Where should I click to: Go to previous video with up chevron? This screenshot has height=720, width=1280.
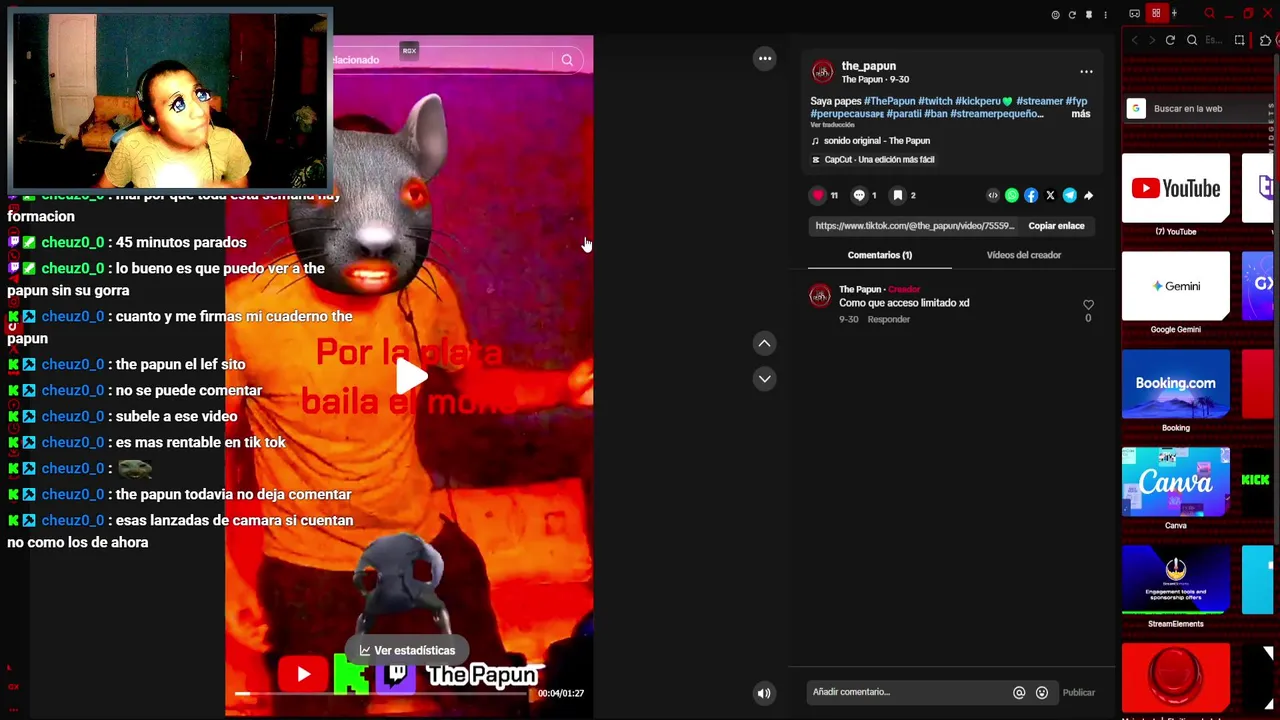[764, 343]
